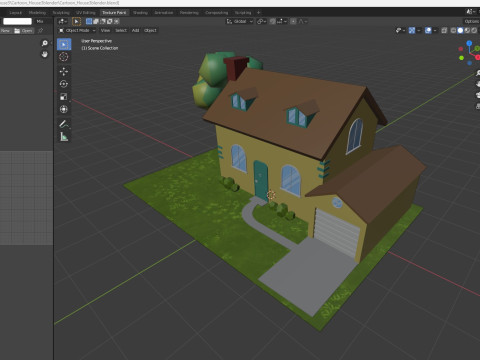
Task: Switch to the Sculpting workspace tab
Action: [x=61, y=13]
